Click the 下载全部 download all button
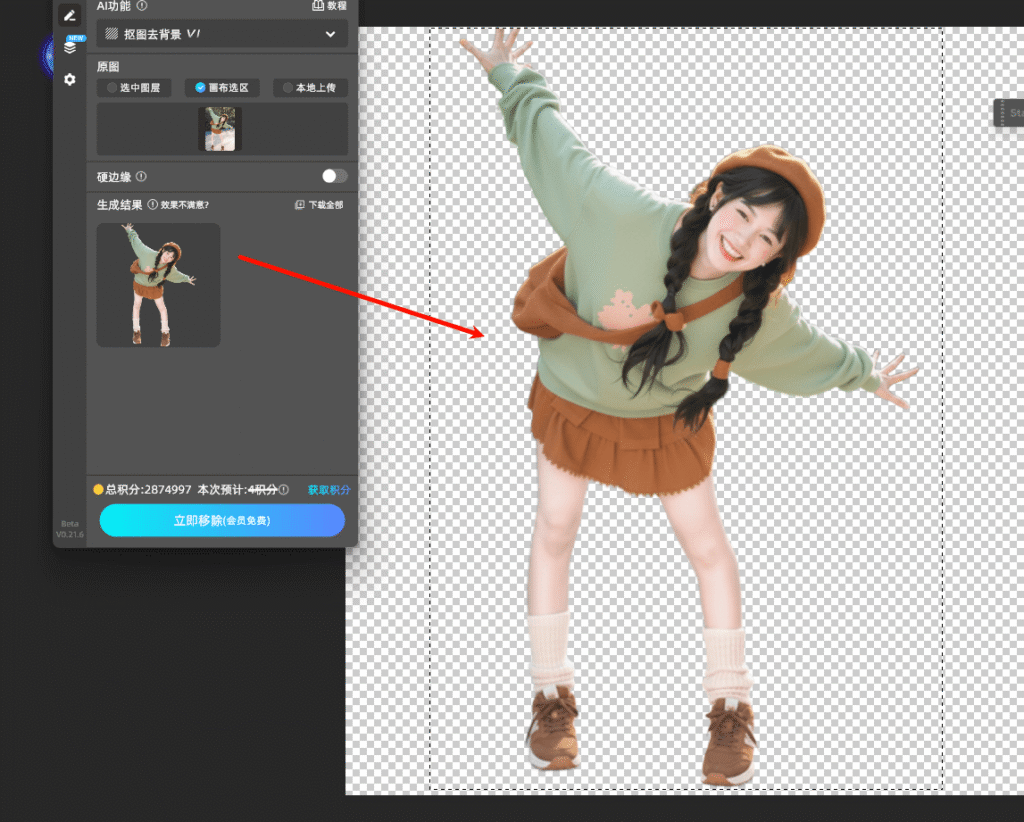This screenshot has height=822, width=1024. click(x=319, y=205)
